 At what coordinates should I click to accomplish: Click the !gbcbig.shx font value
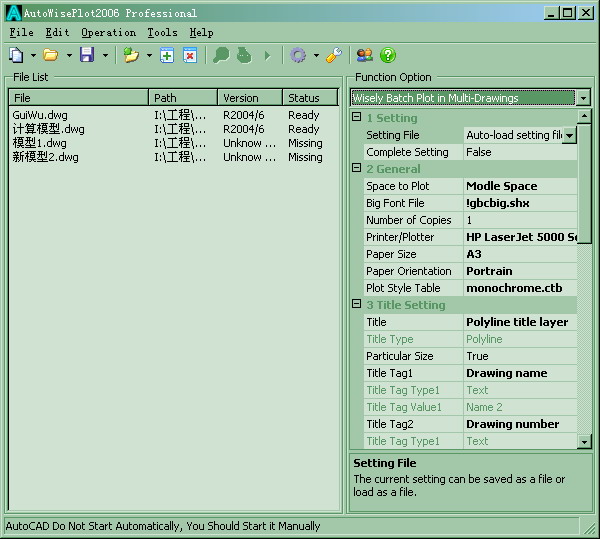(520, 203)
